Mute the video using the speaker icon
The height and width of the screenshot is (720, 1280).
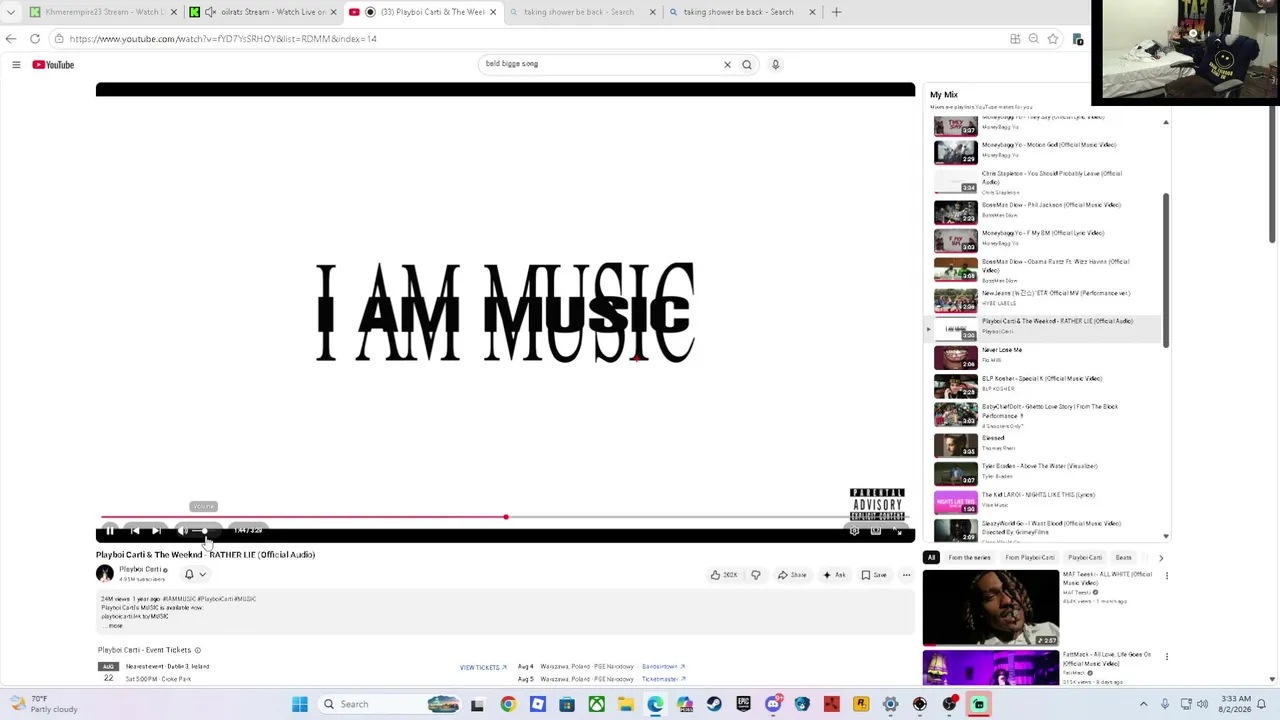[x=182, y=531]
